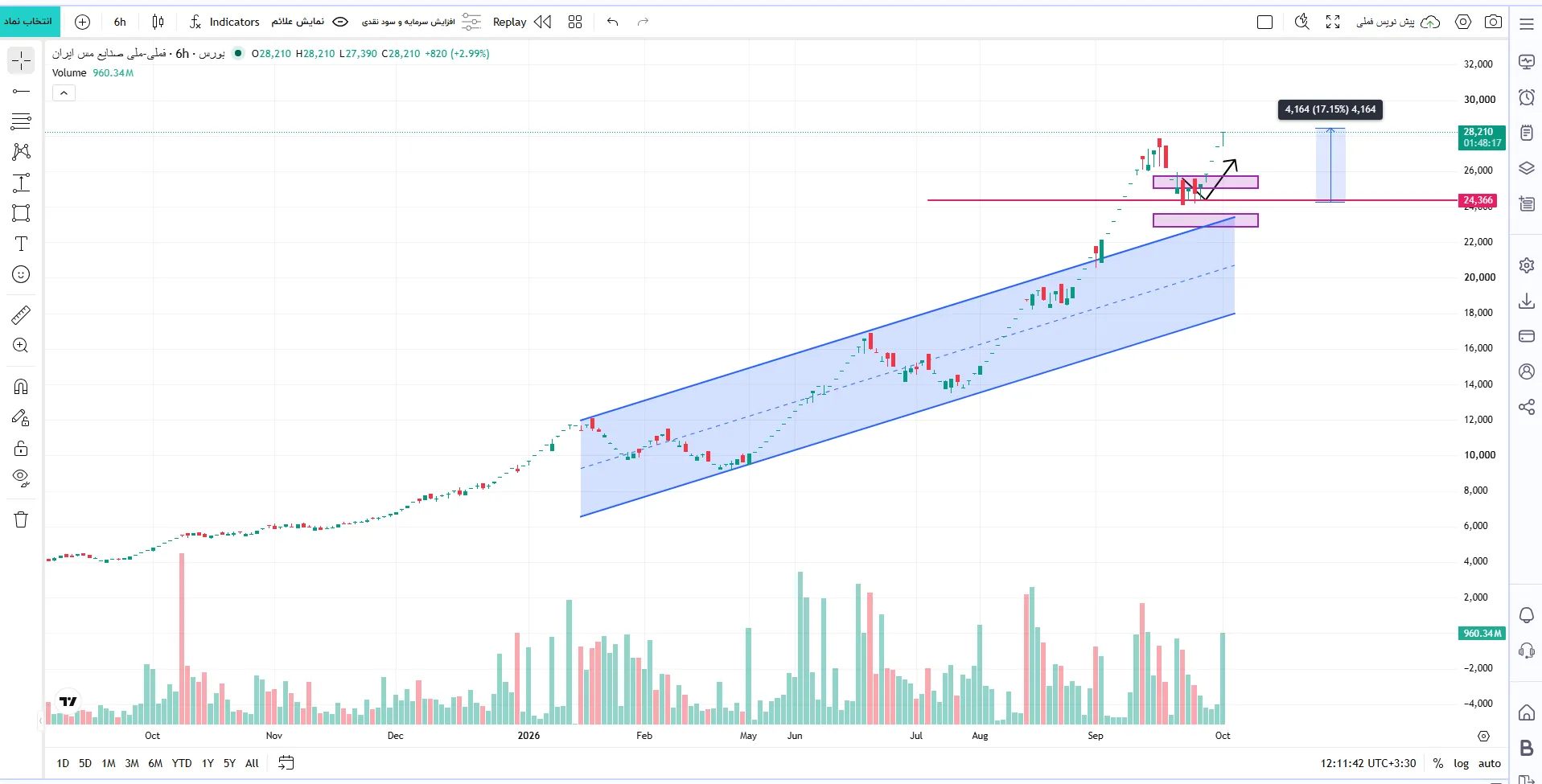
Task: Start bar Replay mode
Action: coord(522,22)
